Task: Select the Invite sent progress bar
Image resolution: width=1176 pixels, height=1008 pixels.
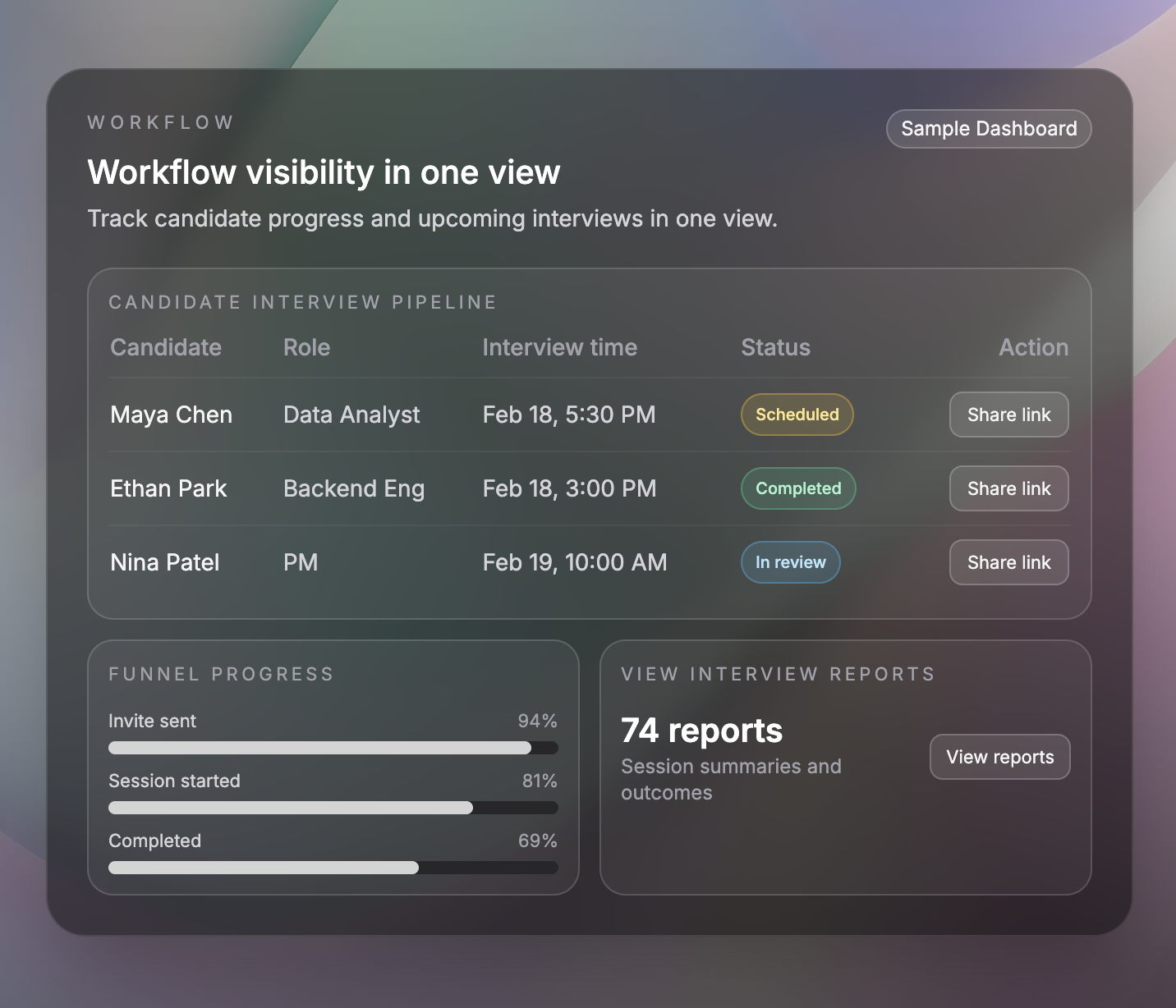Action: point(333,748)
